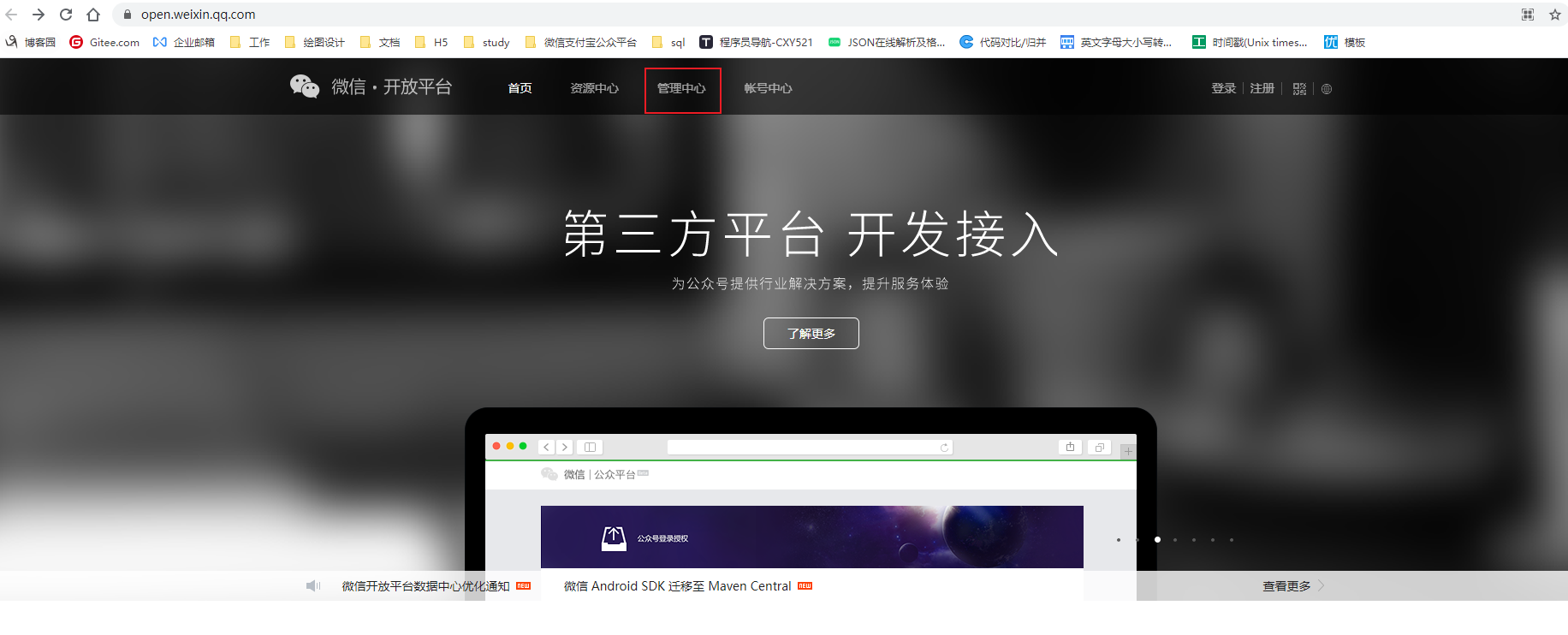Select the highlighted third carousel indicator dot
This screenshot has height=635, width=1568.
(1157, 540)
